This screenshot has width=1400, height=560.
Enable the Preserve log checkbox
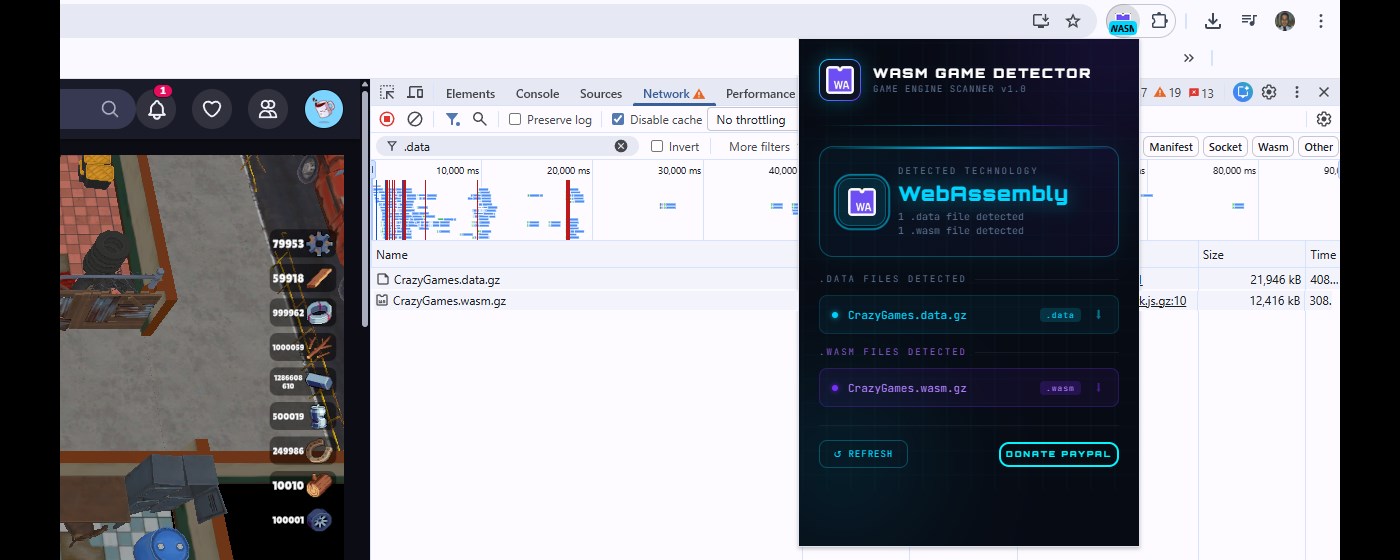pos(515,119)
